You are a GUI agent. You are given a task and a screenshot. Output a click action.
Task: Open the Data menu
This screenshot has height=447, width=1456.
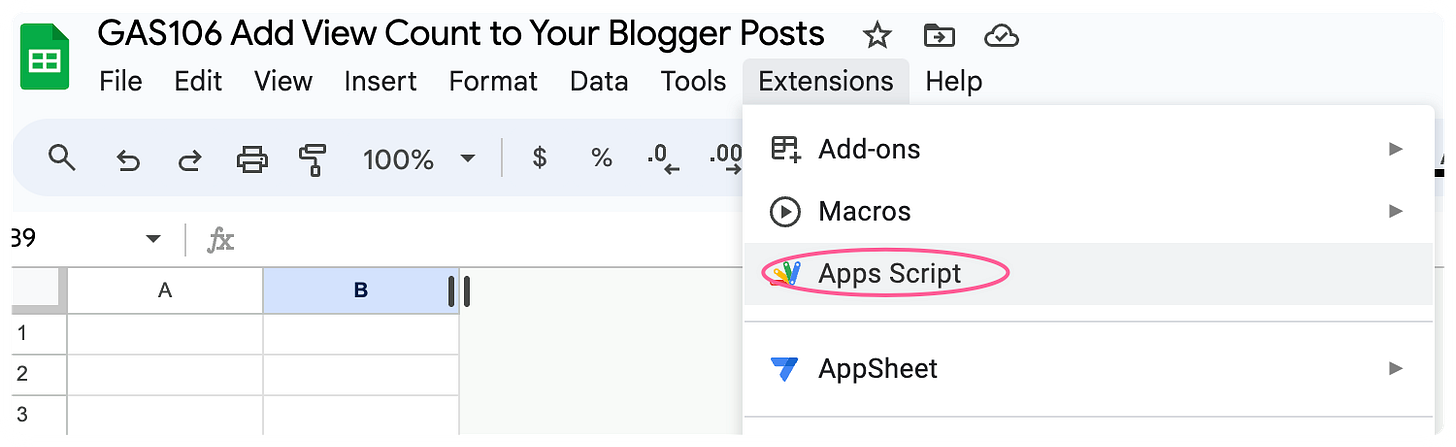point(599,81)
